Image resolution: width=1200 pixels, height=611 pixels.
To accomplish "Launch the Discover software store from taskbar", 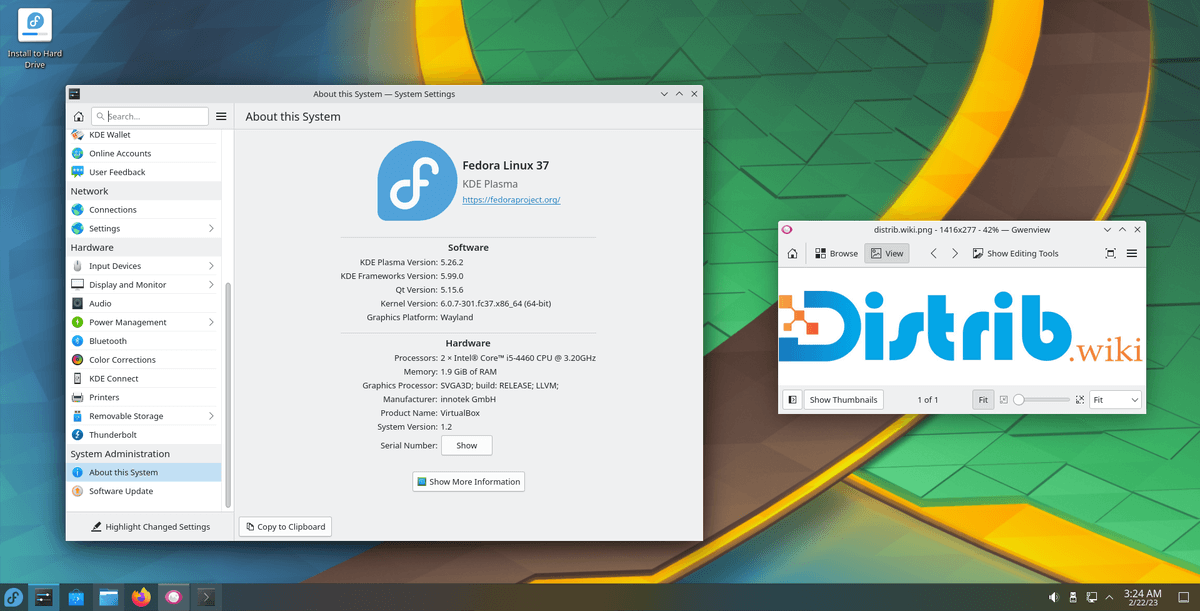I will coord(77,597).
